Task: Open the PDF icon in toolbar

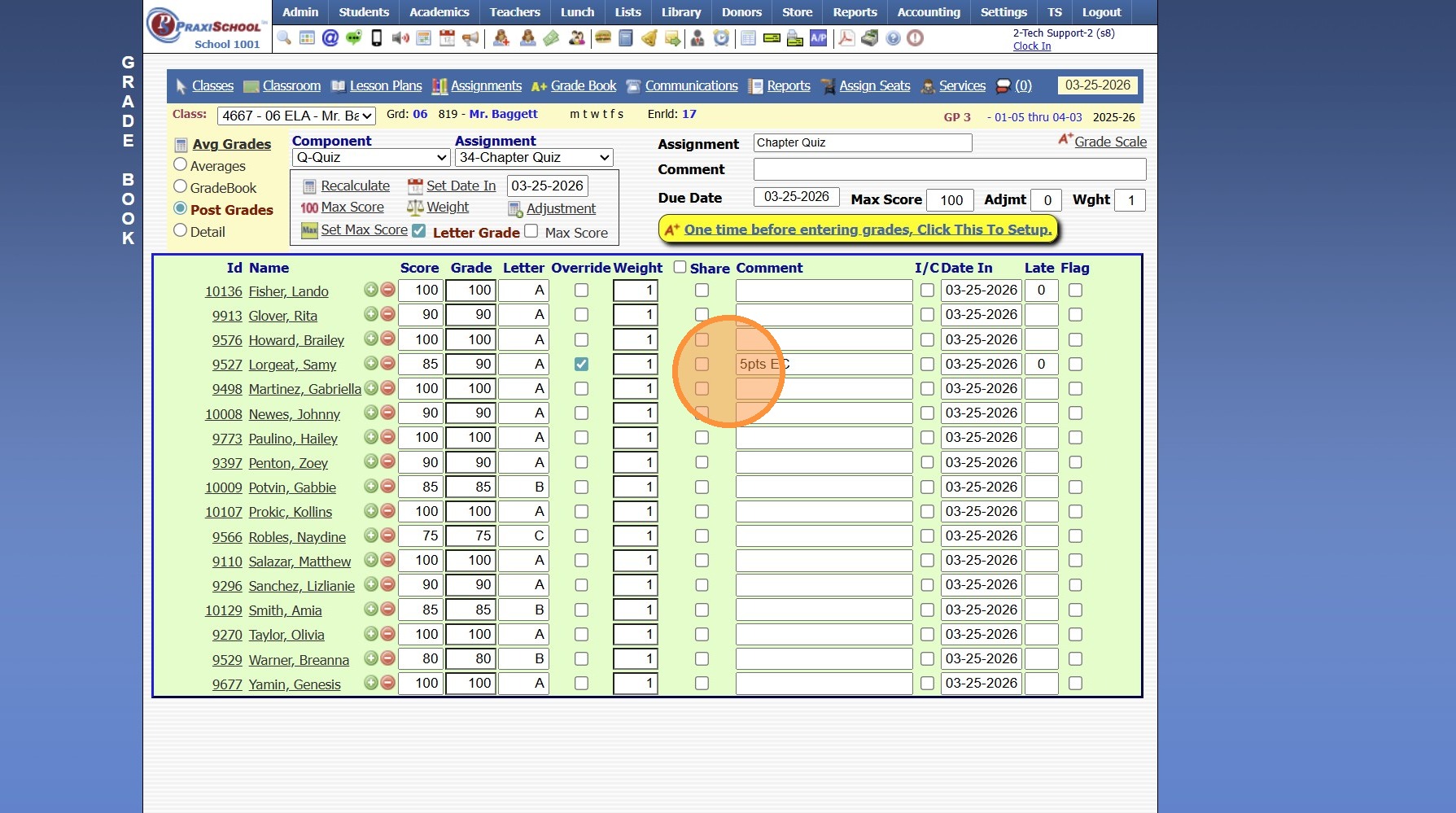Action: click(x=846, y=38)
